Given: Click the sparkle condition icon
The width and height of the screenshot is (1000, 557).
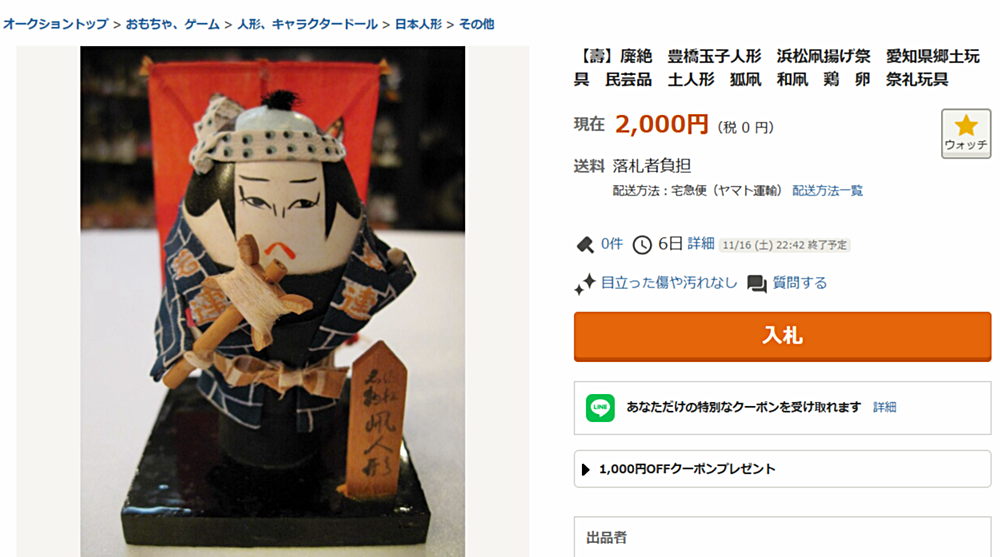Looking at the screenshot, I should 584,284.
